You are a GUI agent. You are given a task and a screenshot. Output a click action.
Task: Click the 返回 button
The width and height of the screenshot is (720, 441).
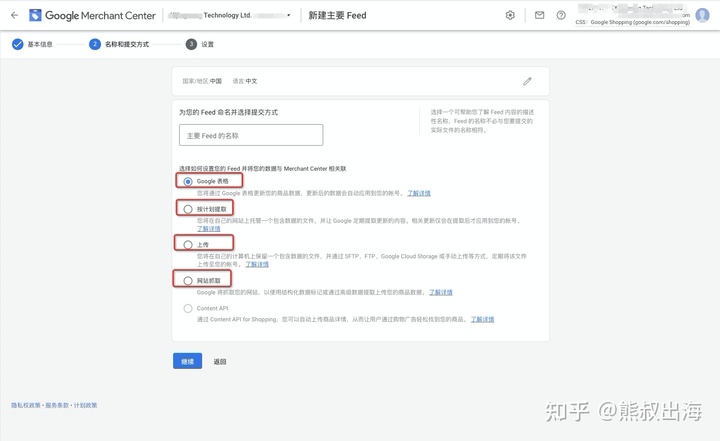tap(219, 362)
